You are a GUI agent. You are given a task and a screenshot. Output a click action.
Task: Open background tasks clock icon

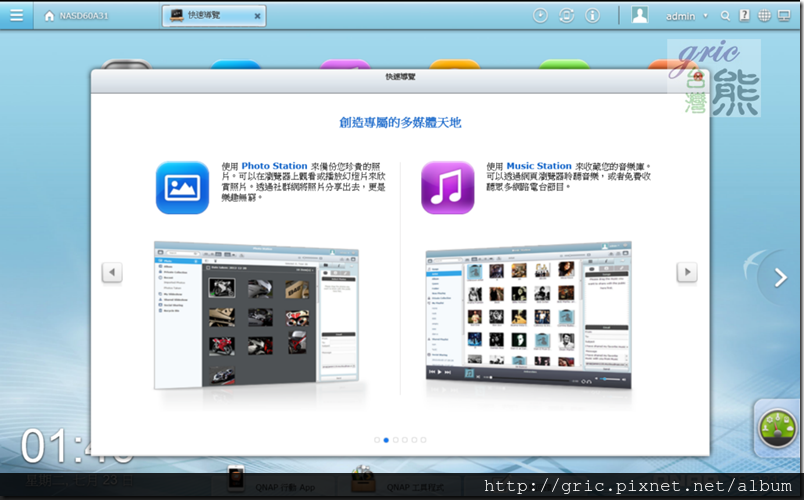540,15
